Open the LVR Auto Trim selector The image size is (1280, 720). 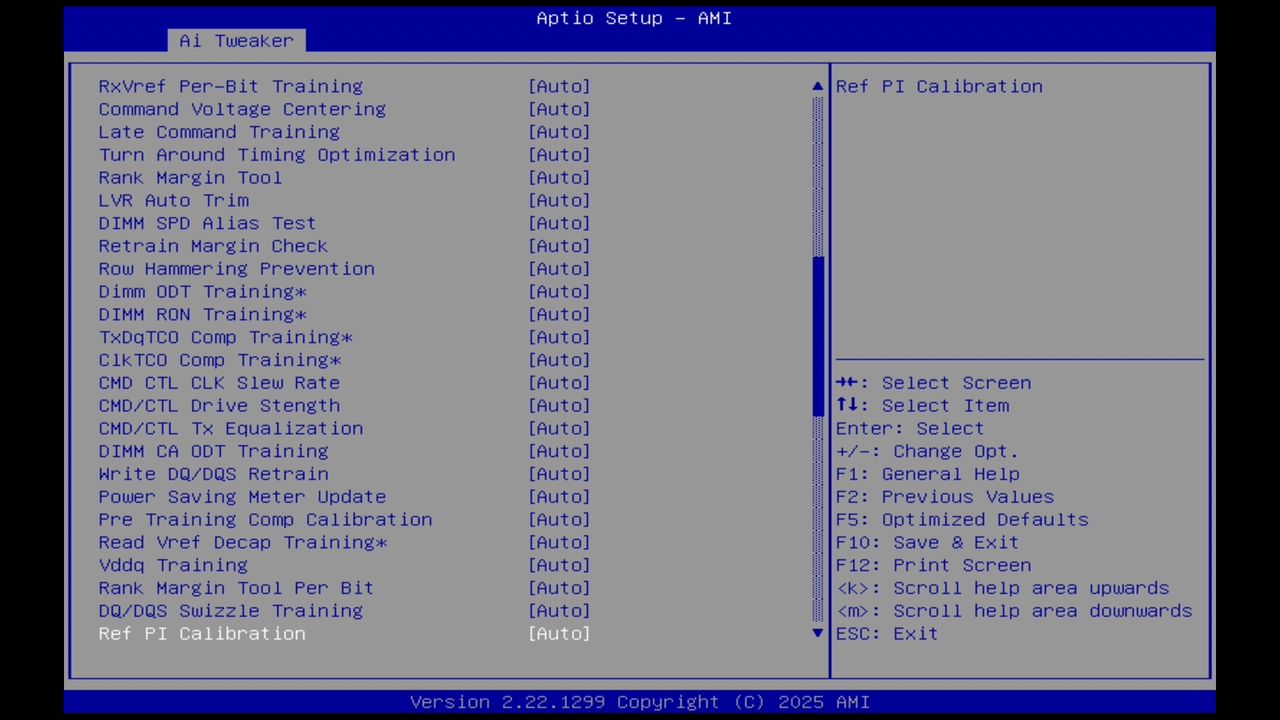coord(559,200)
